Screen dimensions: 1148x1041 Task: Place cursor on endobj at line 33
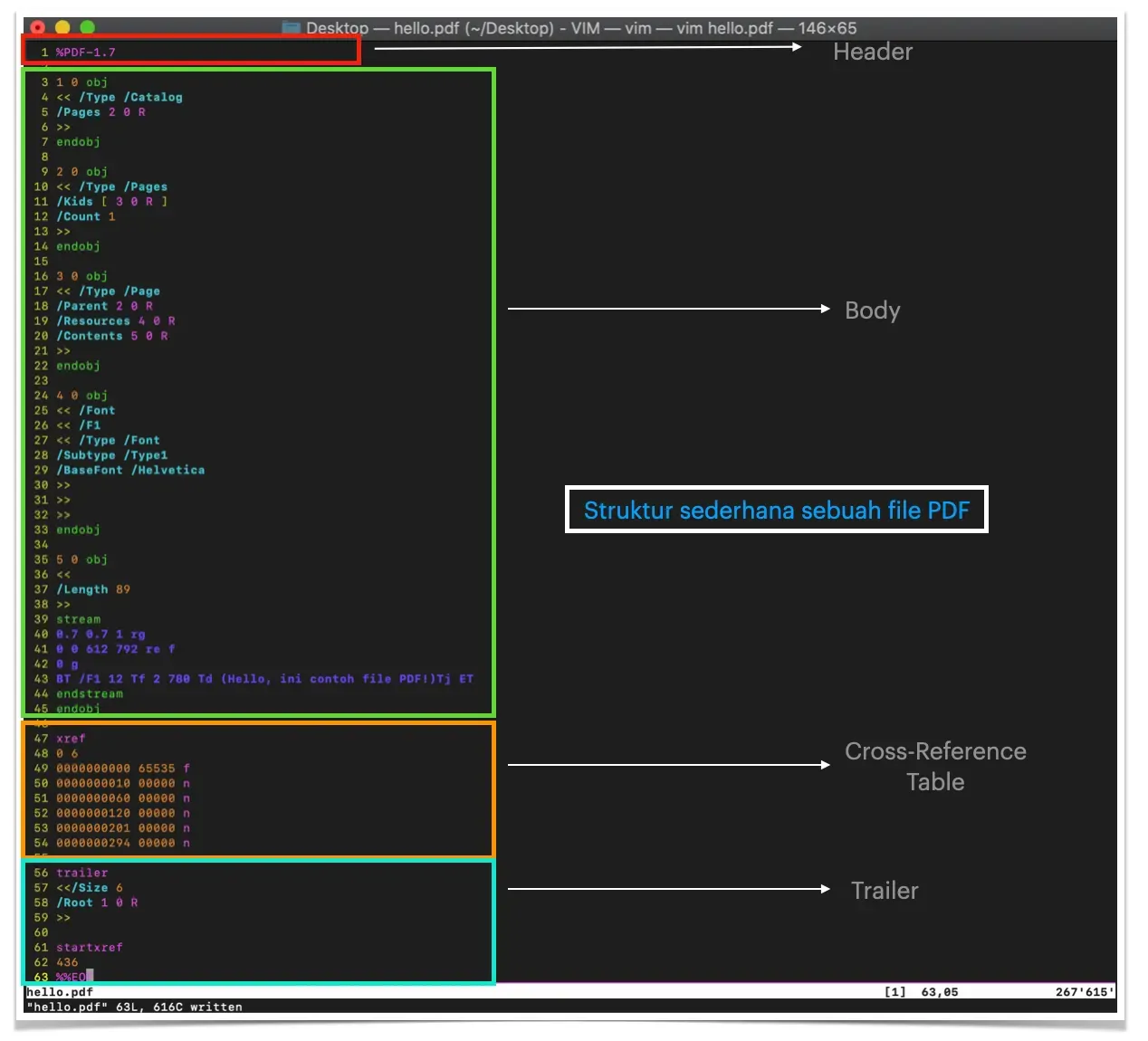click(x=78, y=530)
